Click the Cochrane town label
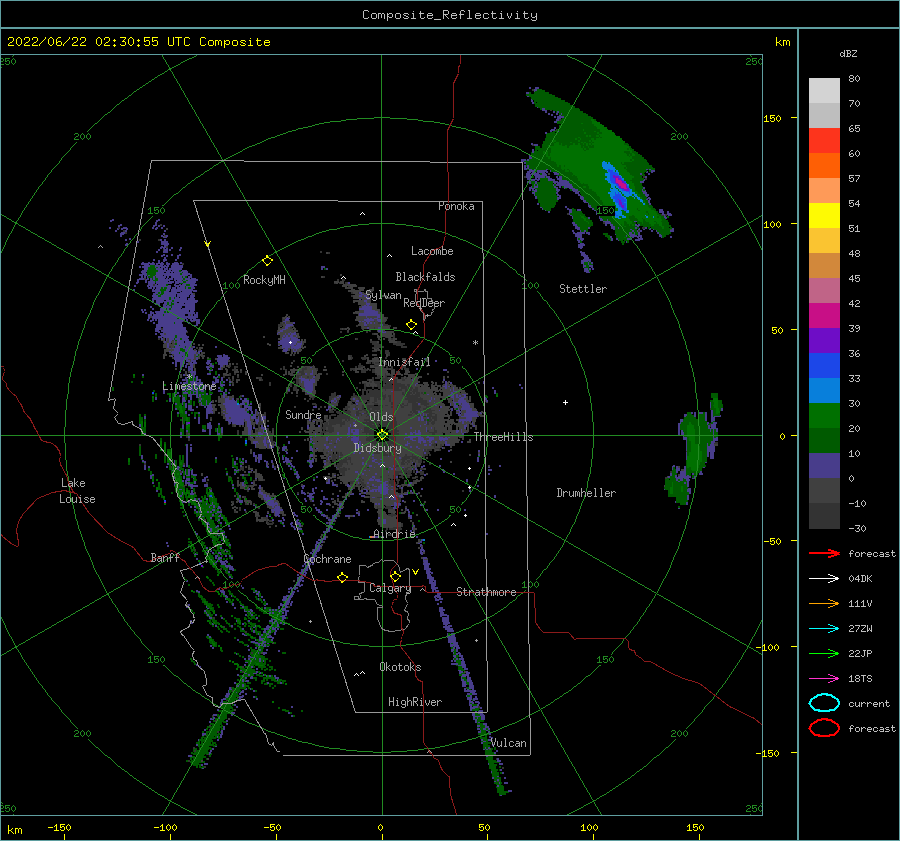900x841 pixels. pos(327,559)
